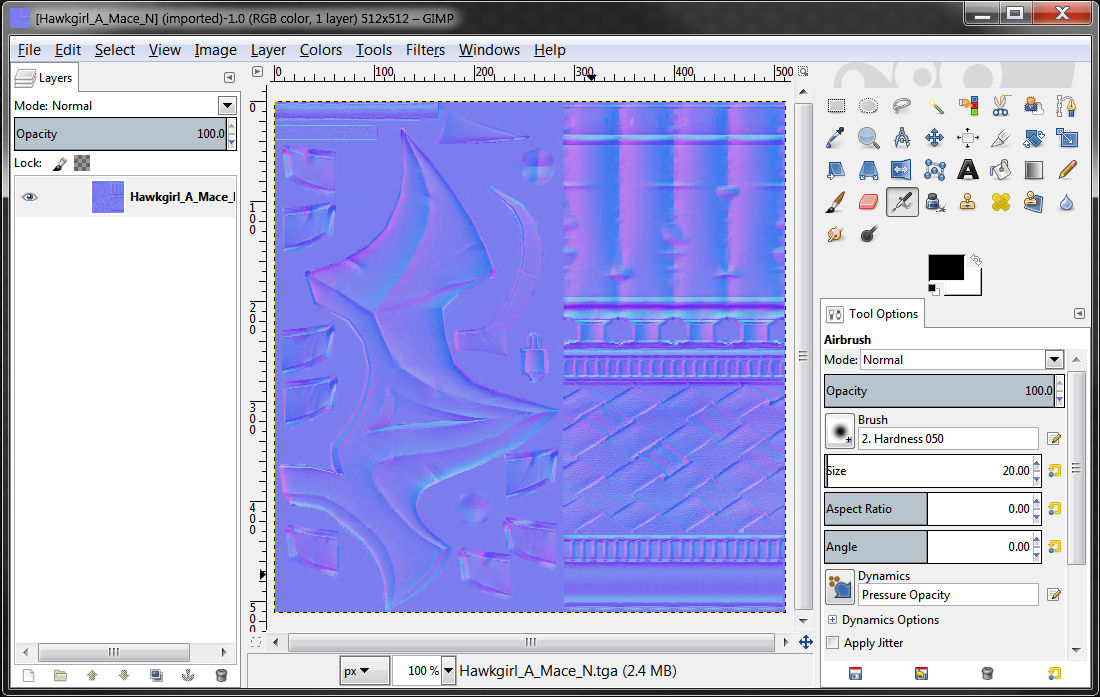Open the Layers panel configuration menu arrow
1100x697 pixels.
coord(229,78)
